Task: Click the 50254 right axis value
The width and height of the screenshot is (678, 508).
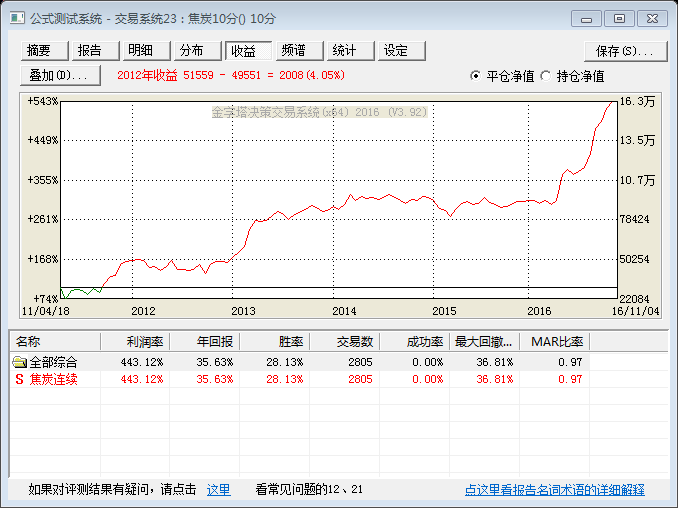Action: [x=635, y=259]
